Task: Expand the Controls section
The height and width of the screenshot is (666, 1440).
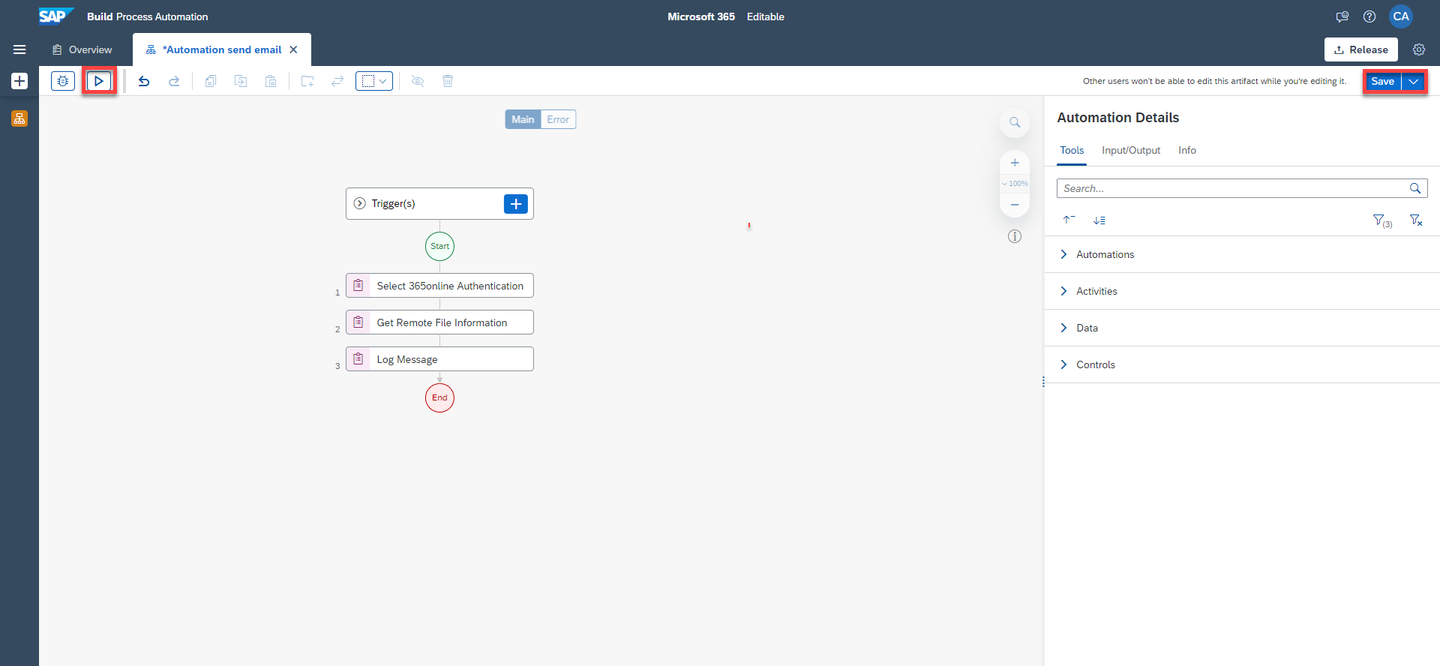Action: point(1242,365)
